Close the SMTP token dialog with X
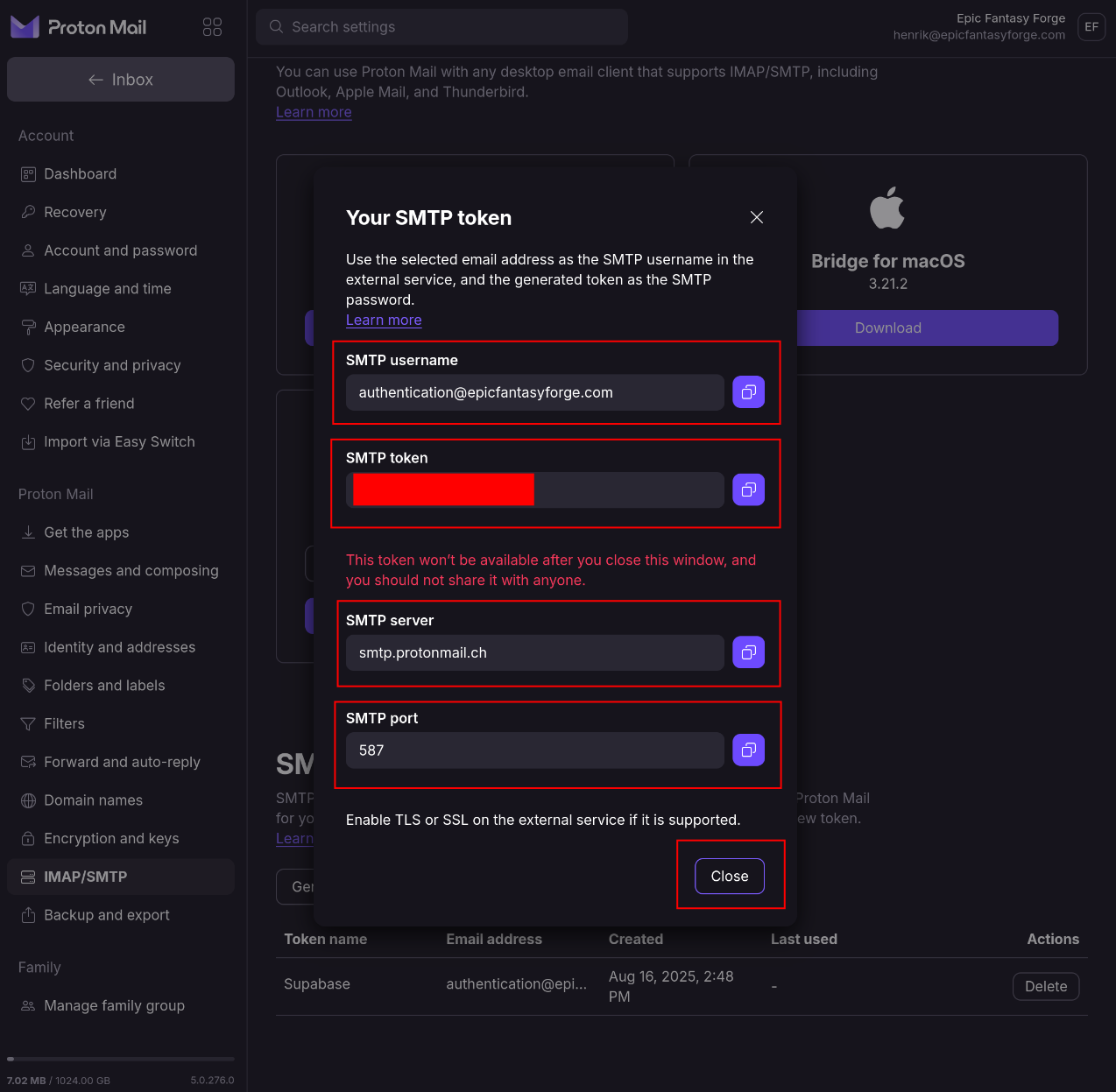1116x1092 pixels. pyautogui.click(x=757, y=217)
